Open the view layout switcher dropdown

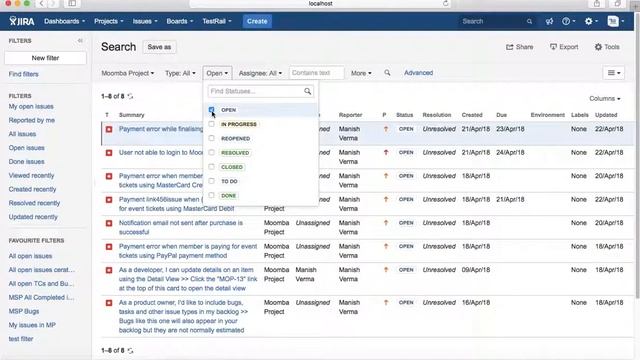614,73
